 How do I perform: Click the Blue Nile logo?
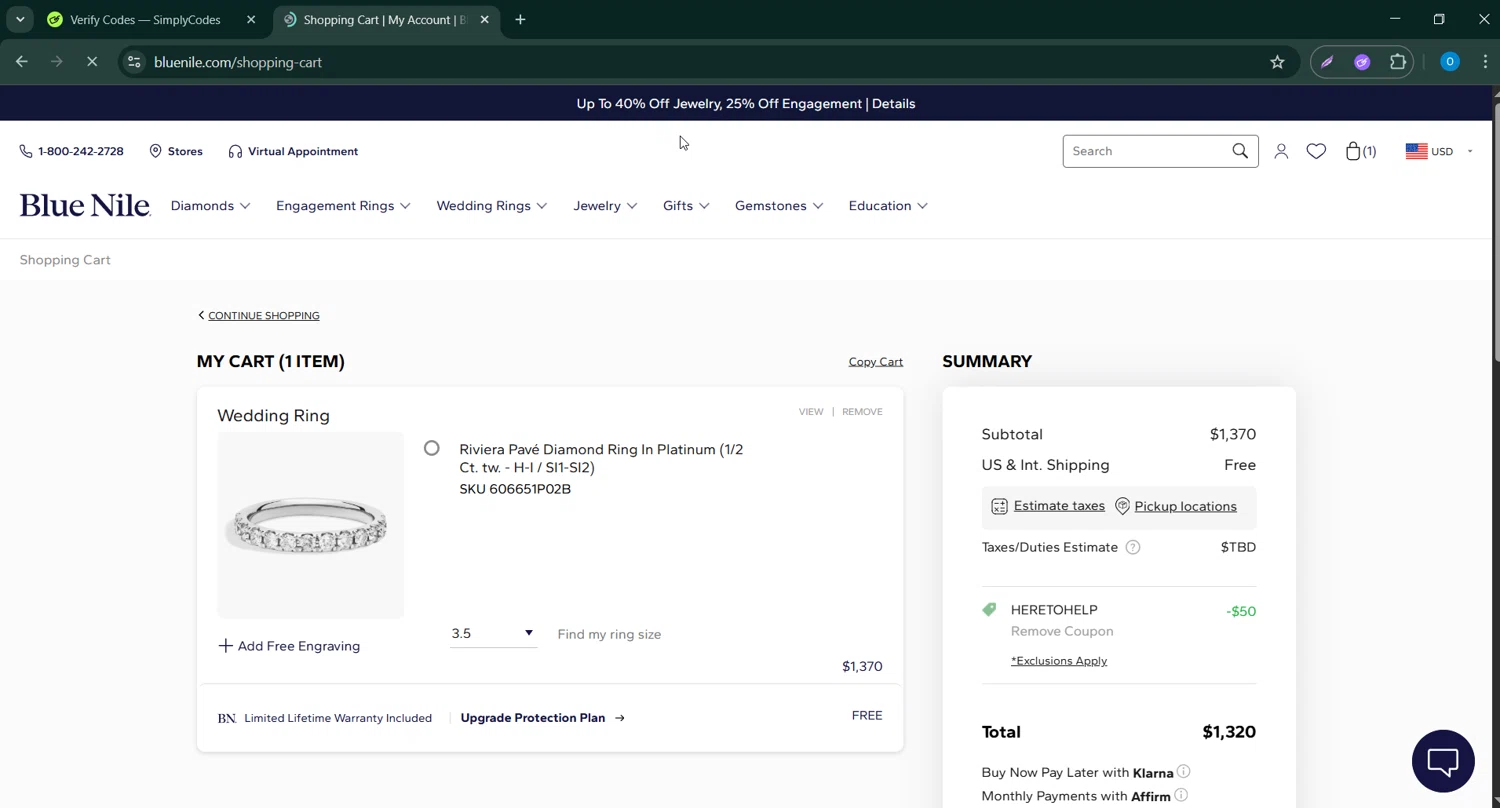(85, 205)
